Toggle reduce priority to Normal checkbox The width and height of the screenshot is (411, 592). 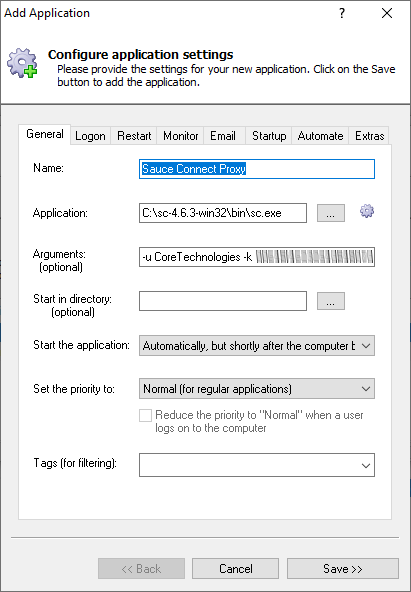(x=145, y=416)
